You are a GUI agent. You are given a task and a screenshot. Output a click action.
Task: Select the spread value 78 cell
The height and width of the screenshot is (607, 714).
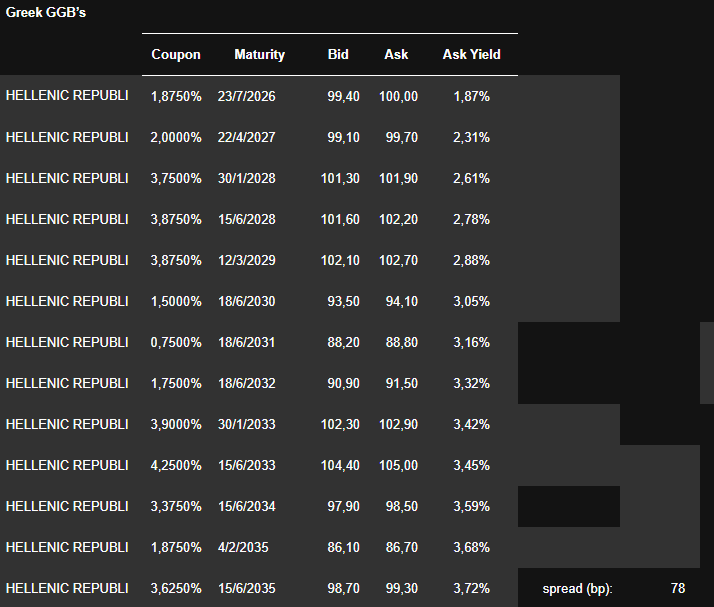pos(677,589)
